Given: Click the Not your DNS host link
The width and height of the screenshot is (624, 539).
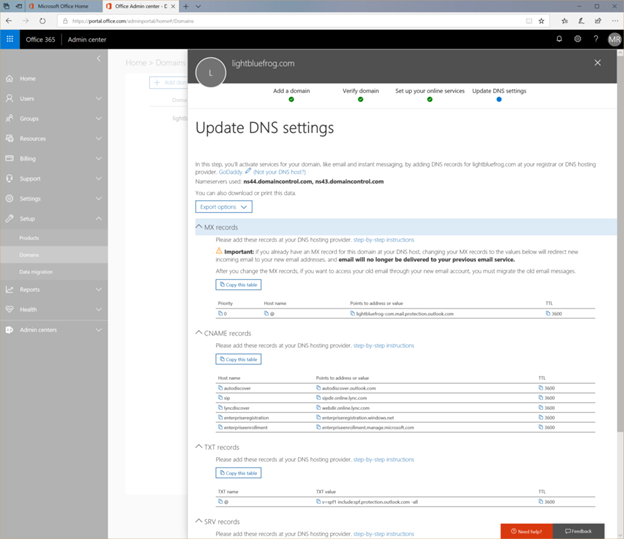Looking at the screenshot, I should click(279, 172).
